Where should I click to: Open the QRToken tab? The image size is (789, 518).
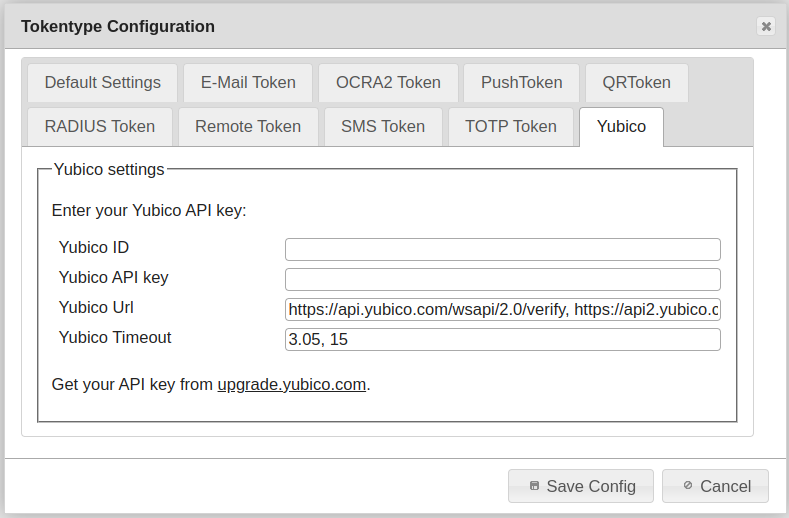637,83
